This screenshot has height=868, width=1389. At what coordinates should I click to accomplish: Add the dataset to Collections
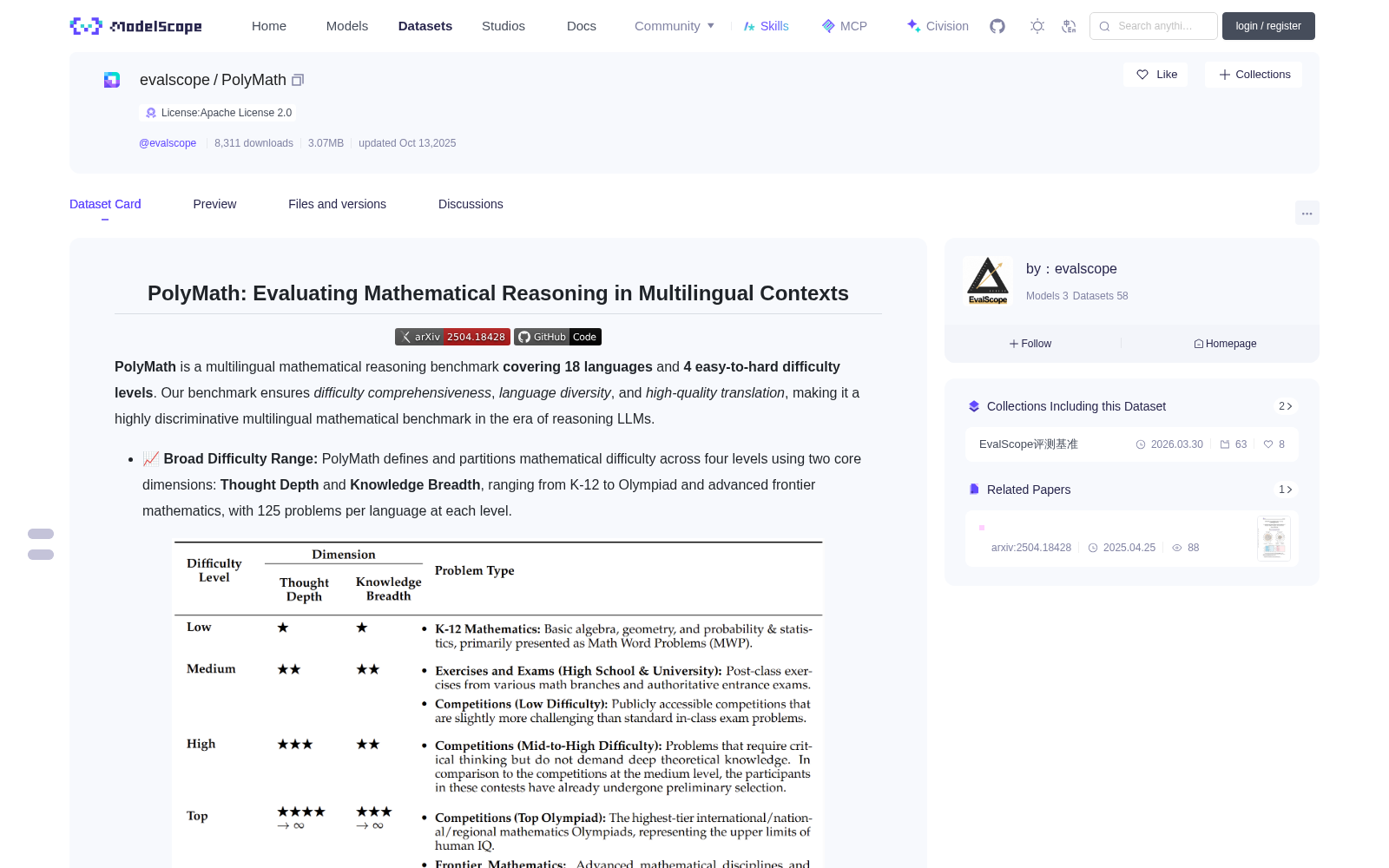tap(1254, 75)
